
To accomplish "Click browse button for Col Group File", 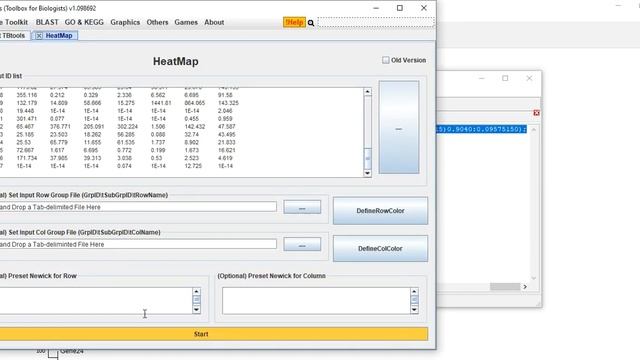I will coord(302,244).
